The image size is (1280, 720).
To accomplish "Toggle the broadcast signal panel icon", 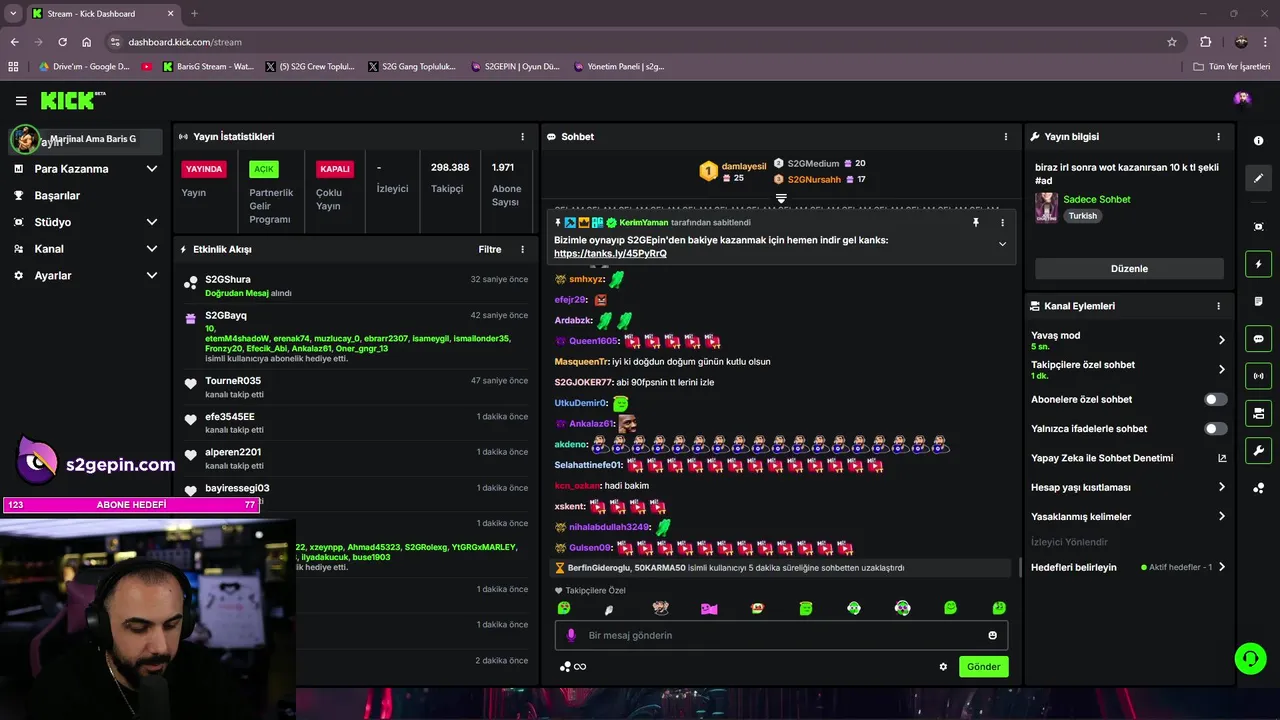I will tap(1259, 376).
